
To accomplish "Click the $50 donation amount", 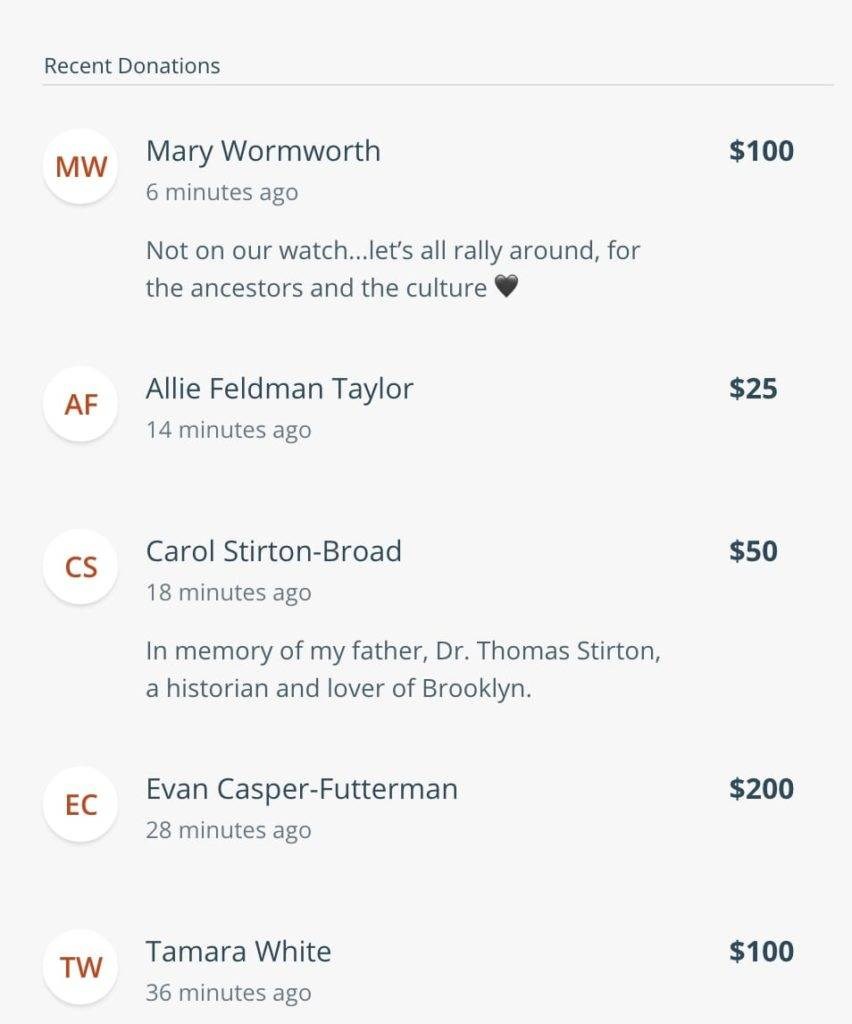I will (x=753, y=551).
